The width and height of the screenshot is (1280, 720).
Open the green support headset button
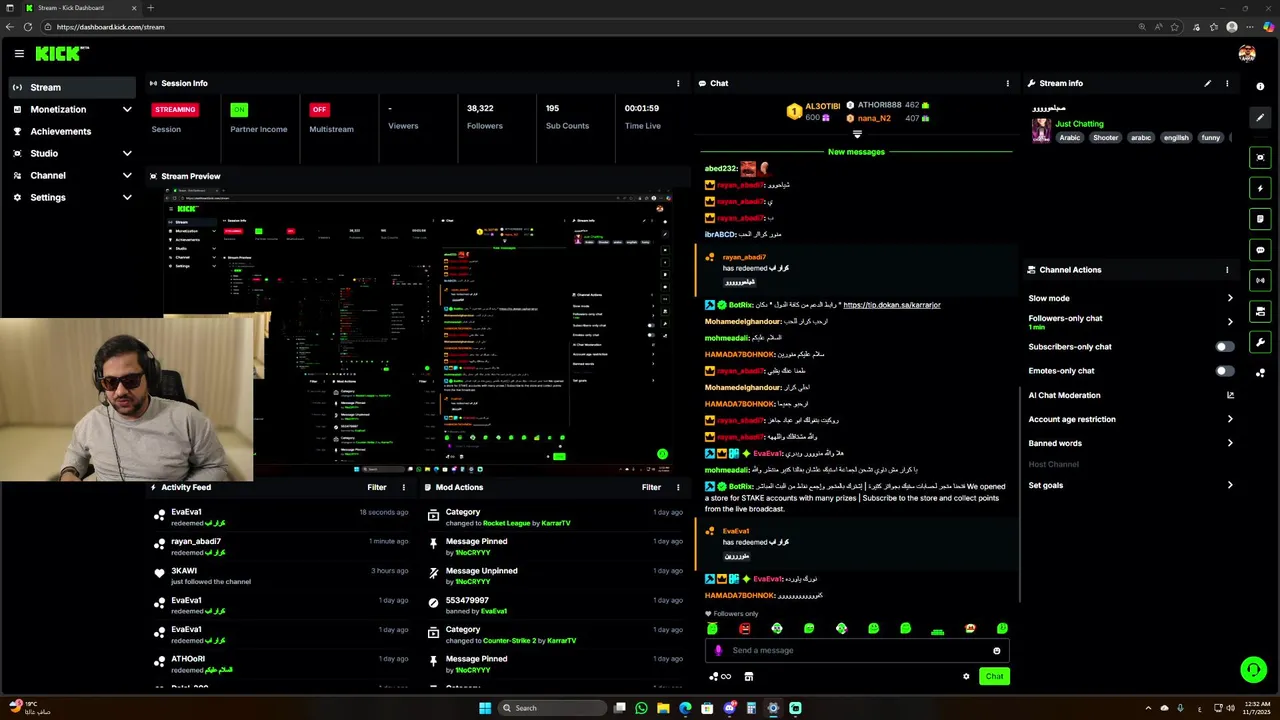pyautogui.click(x=1252, y=669)
